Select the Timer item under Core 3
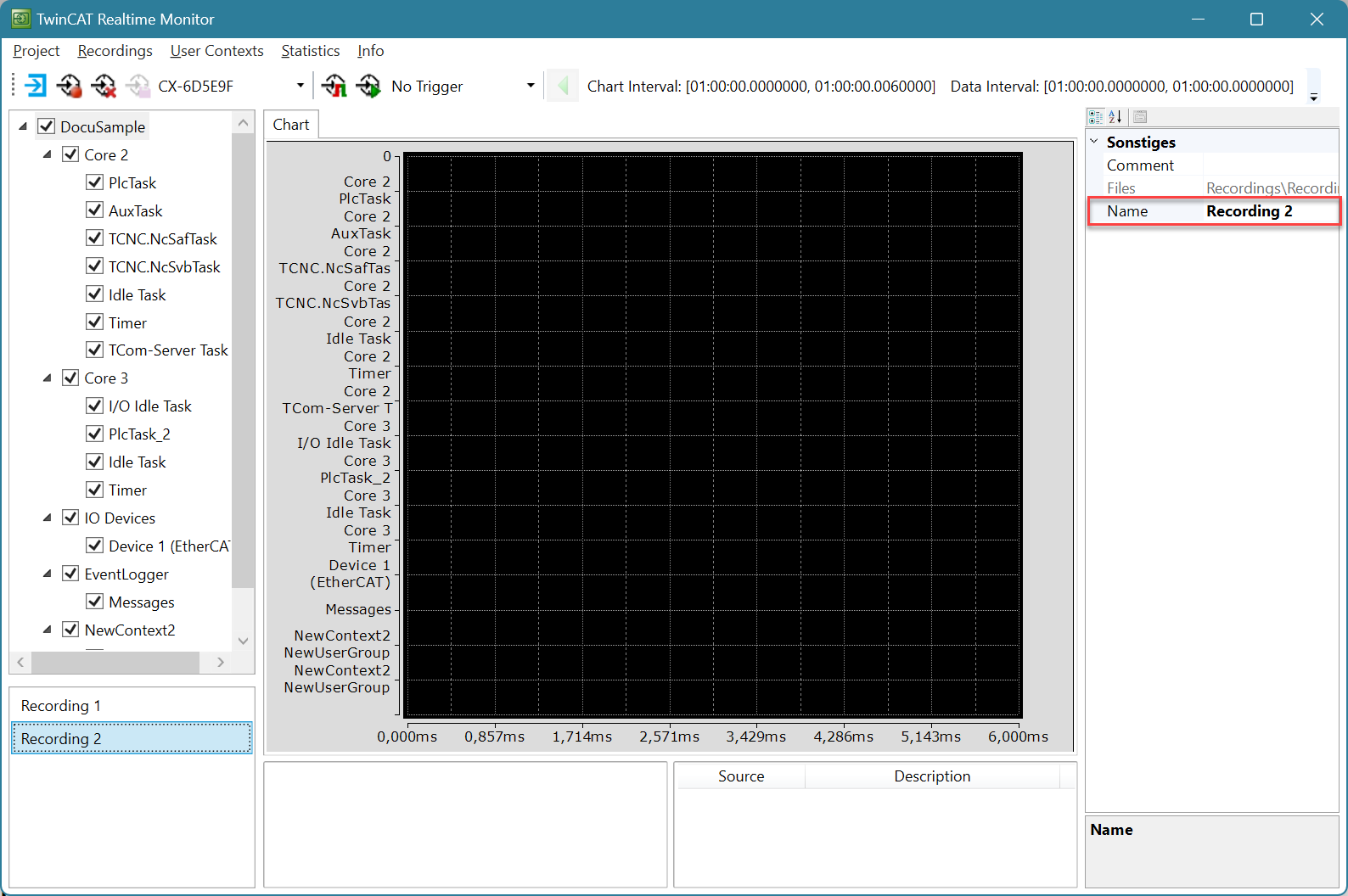 127,490
